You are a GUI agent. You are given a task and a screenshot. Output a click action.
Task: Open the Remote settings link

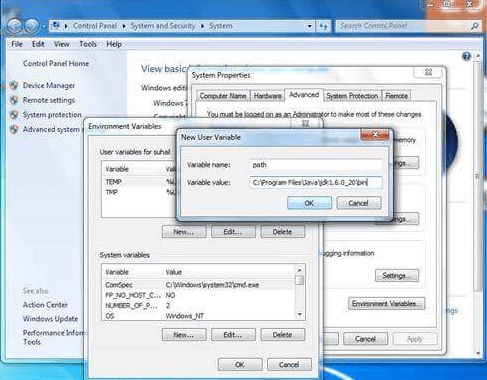(49, 100)
